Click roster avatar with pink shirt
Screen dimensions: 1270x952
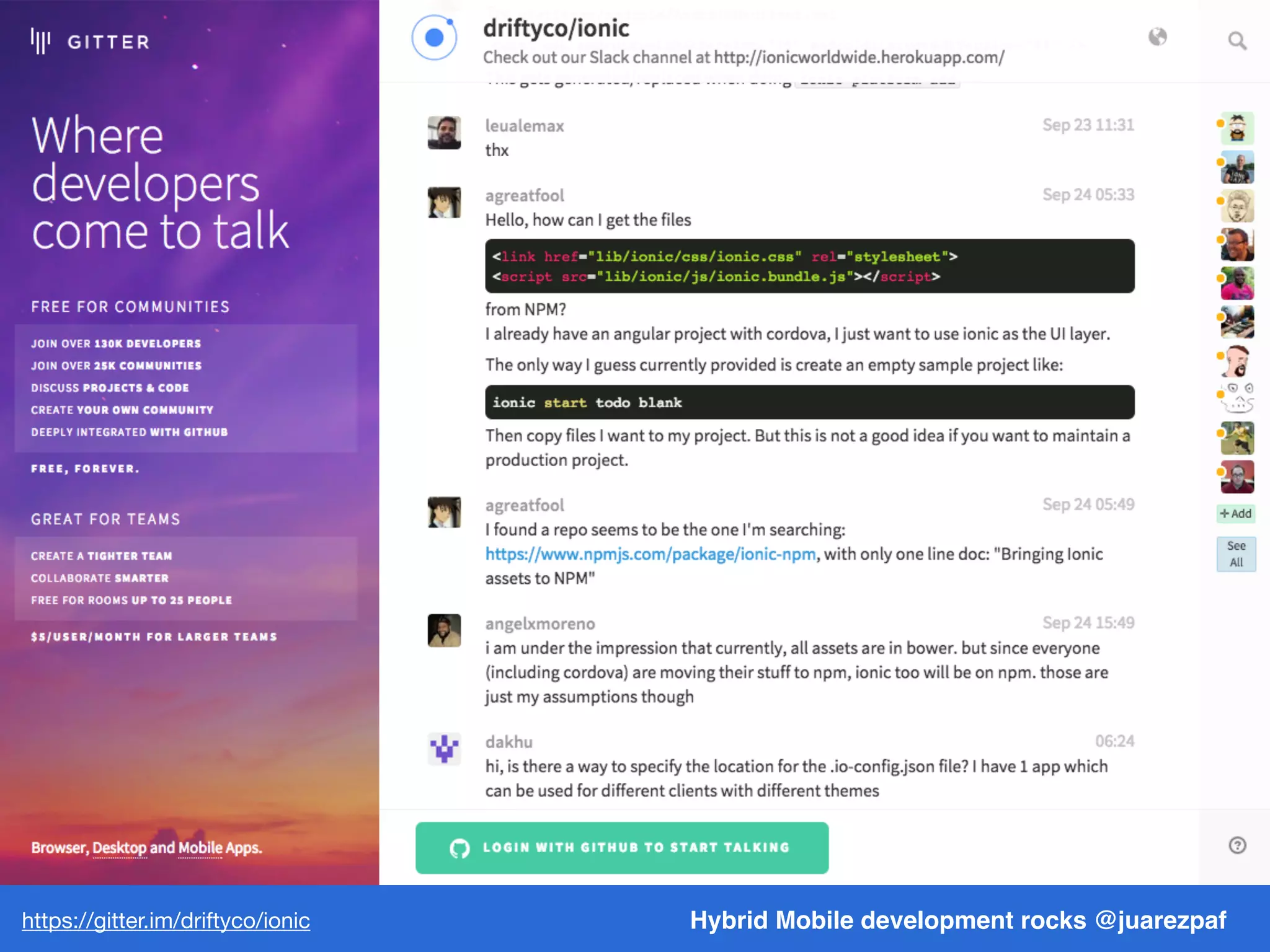pyautogui.click(x=1237, y=283)
